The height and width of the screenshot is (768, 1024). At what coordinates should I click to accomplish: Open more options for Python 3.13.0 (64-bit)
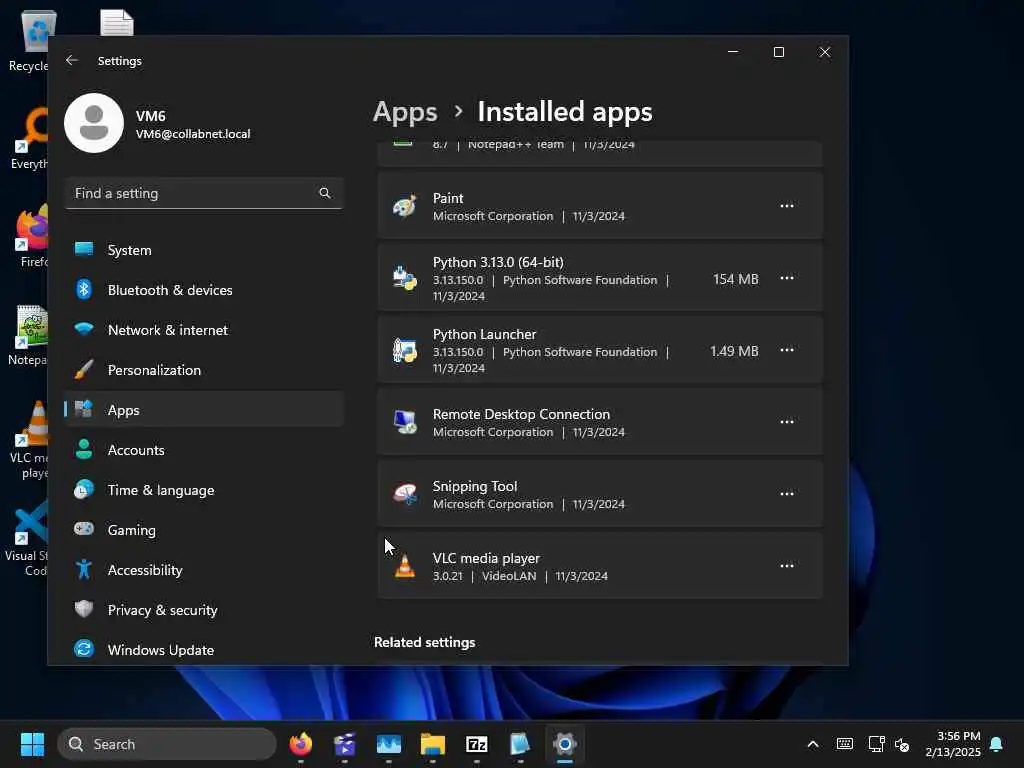tap(787, 278)
